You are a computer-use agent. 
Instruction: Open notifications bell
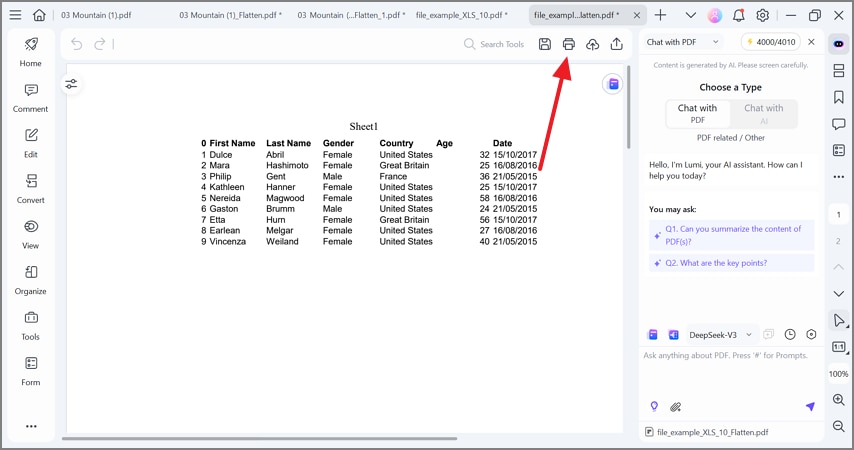pos(739,15)
